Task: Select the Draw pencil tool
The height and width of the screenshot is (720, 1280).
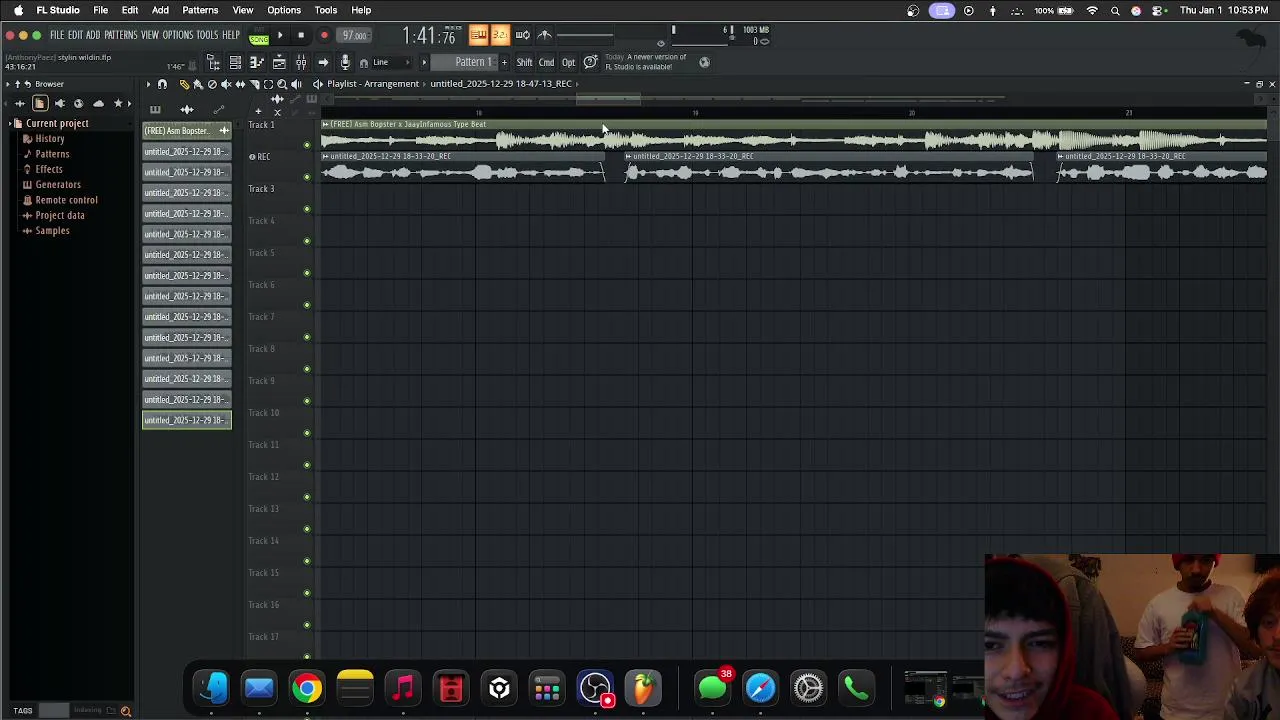Action: 184,84
